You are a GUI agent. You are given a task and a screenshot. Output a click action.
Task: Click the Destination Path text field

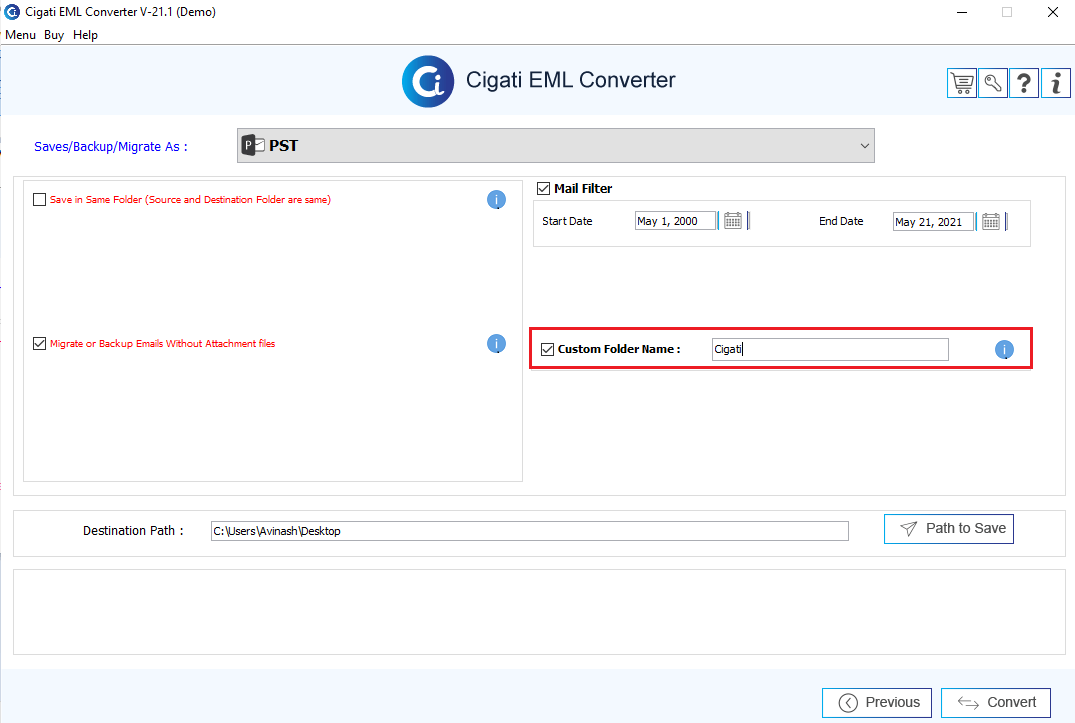click(x=530, y=531)
